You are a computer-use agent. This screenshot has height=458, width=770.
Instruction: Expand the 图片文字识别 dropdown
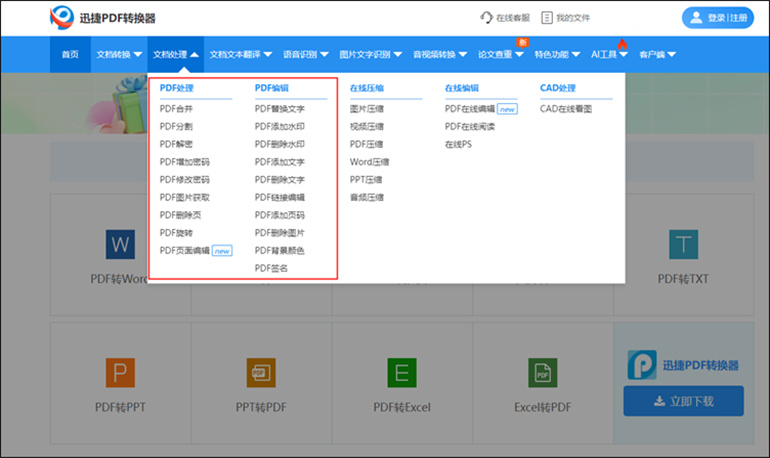coord(371,54)
